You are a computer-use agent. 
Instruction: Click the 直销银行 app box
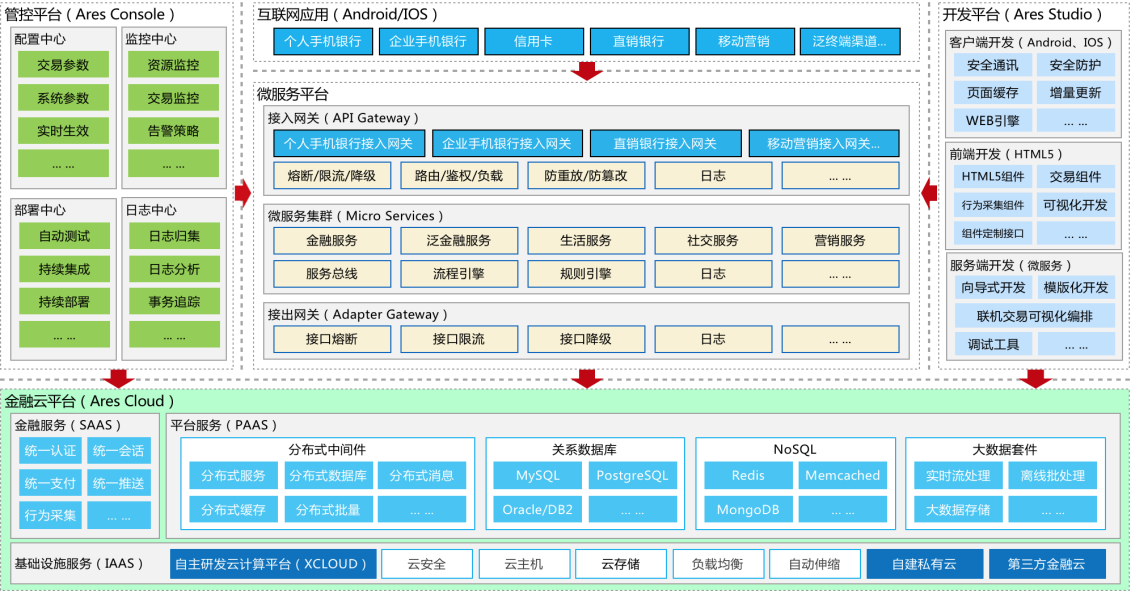(639, 42)
